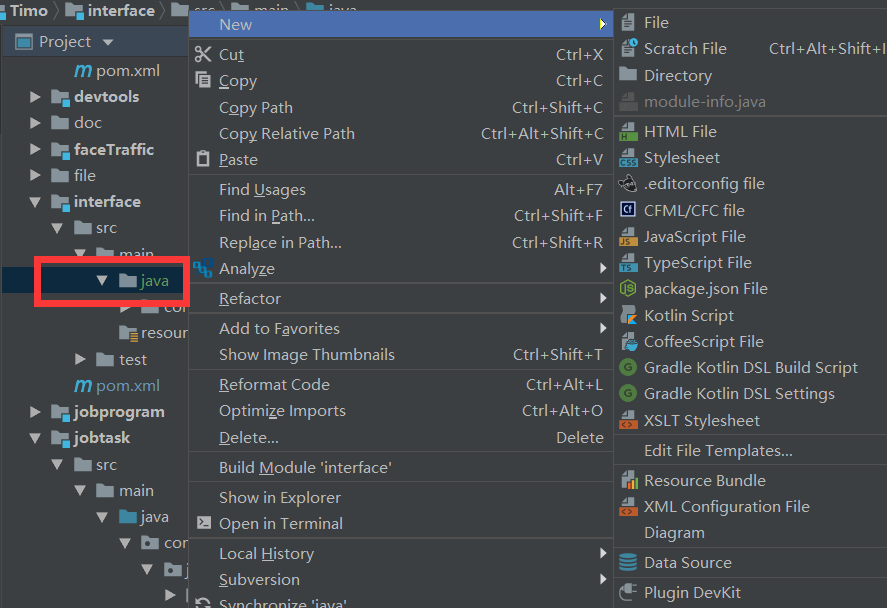Collapse the jobtask module node
This screenshot has height=608, width=887.
point(35,438)
